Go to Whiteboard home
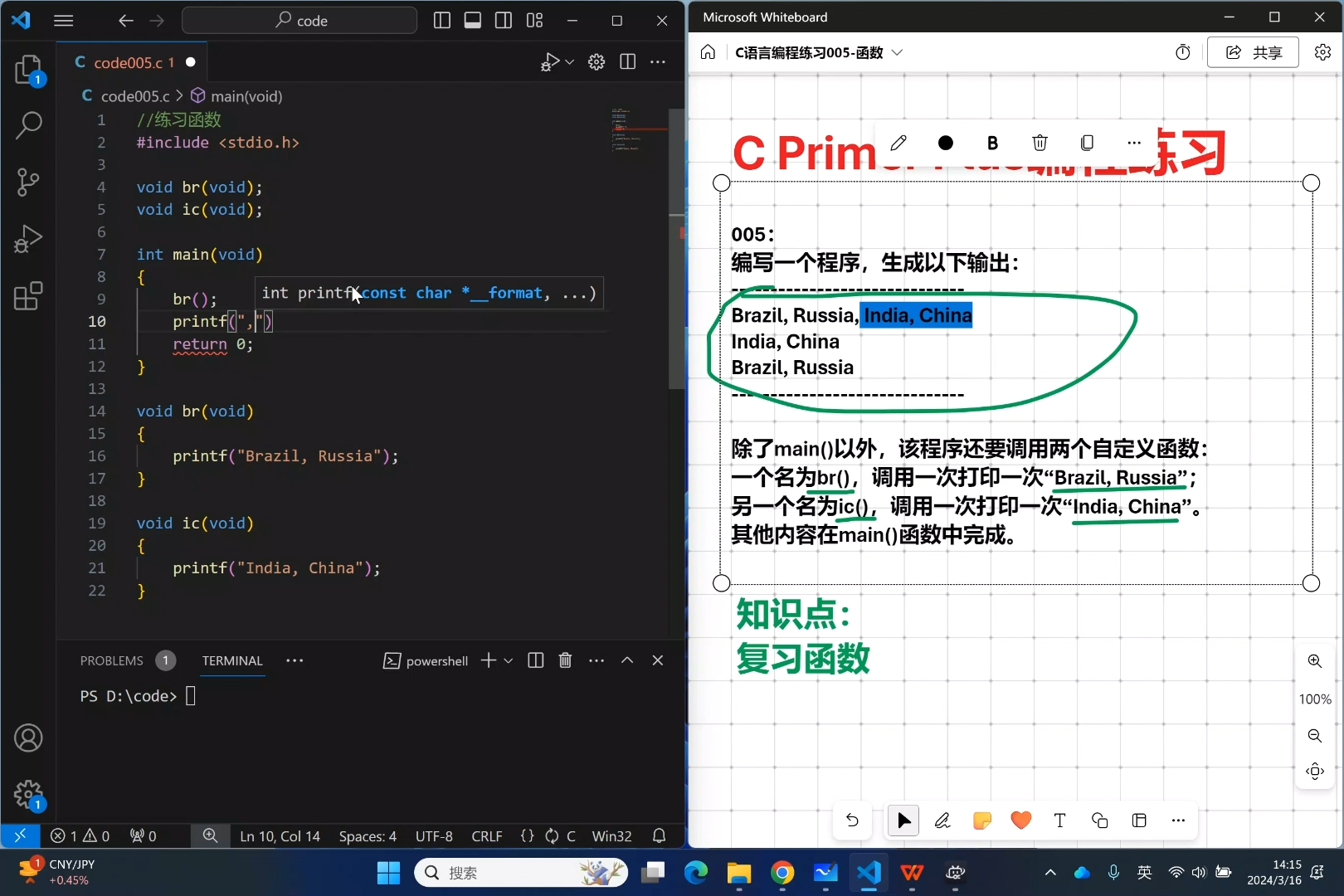 click(x=708, y=52)
